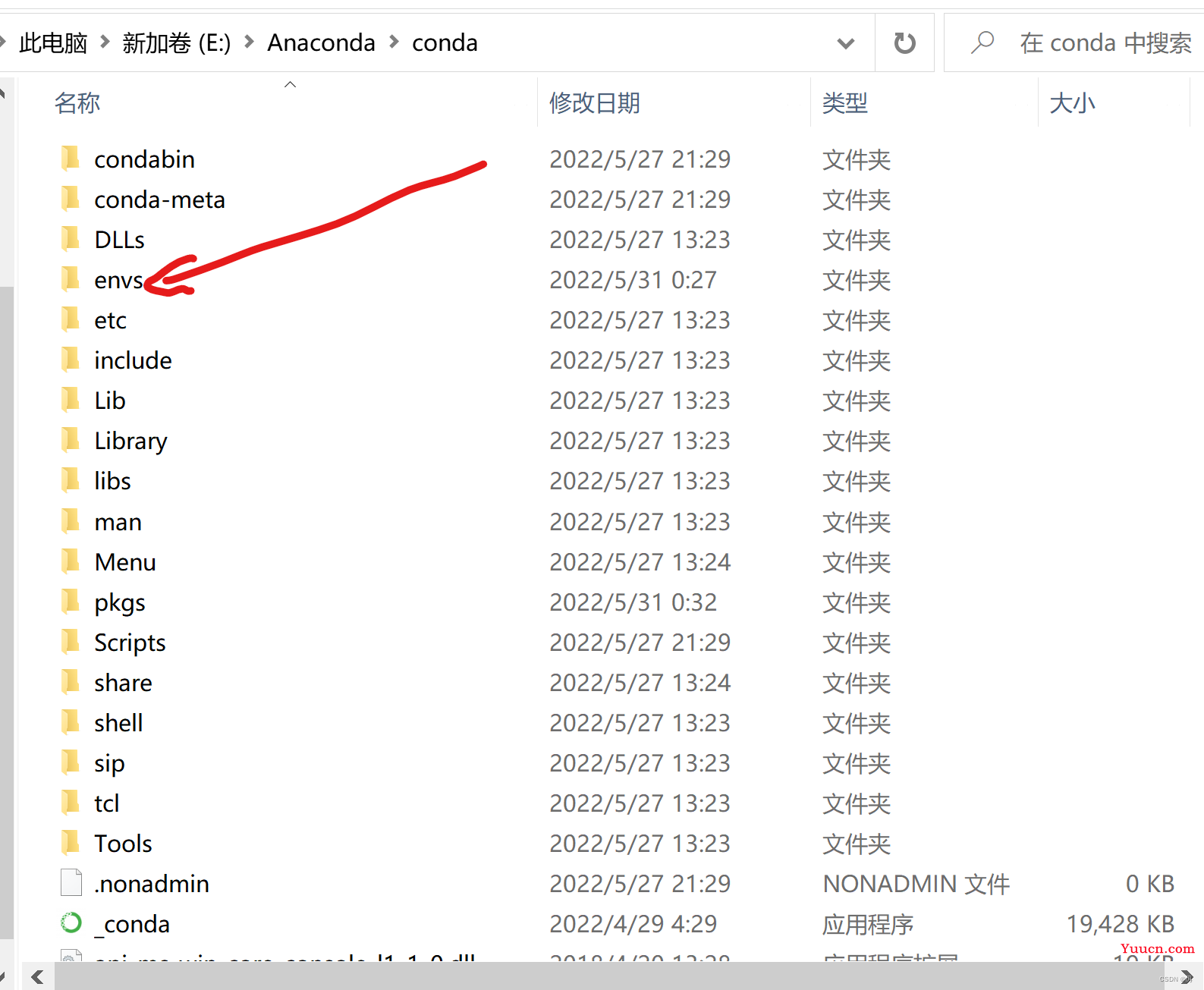Expand chevron after Anaconda breadcrumb
The image size is (1204, 990).
tap(394, 42)
